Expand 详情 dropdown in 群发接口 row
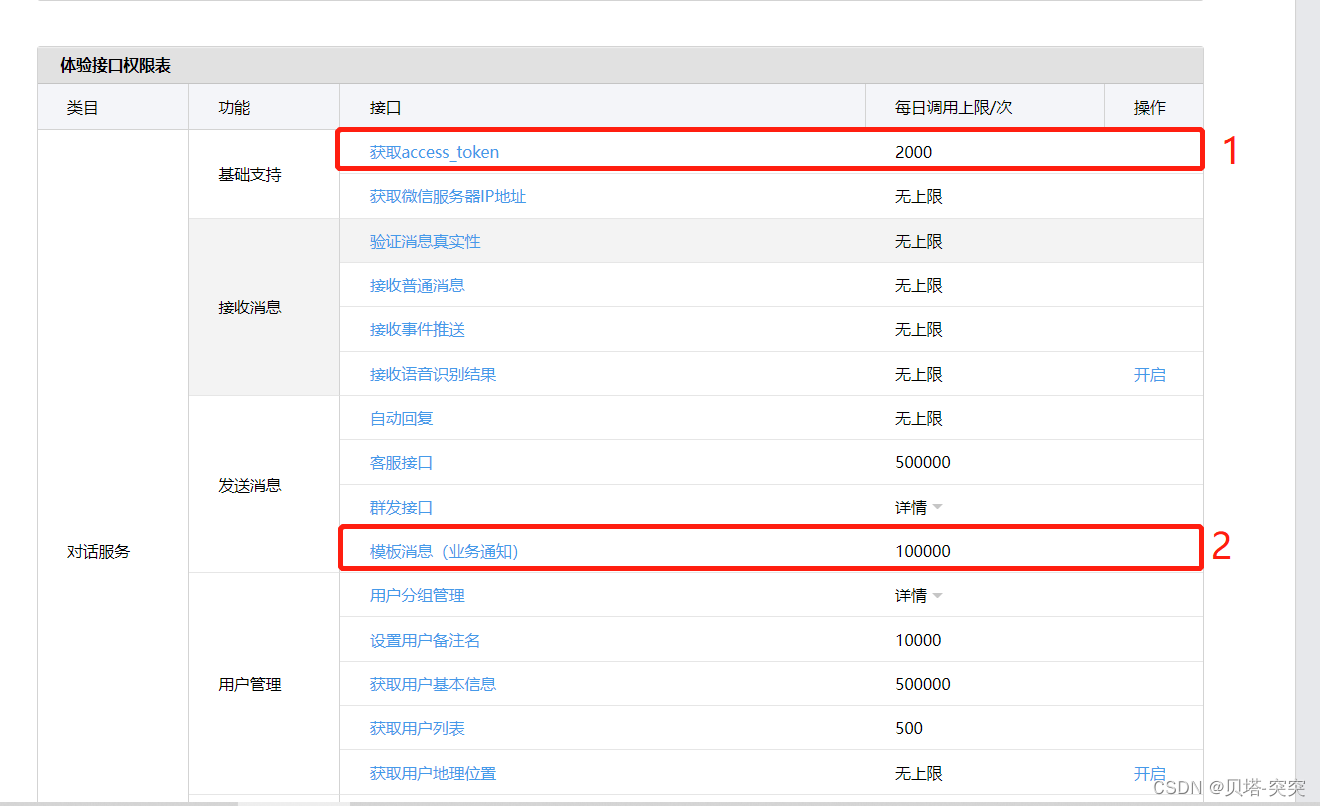This screenshot has width=1320, height=806. (919, 507)
